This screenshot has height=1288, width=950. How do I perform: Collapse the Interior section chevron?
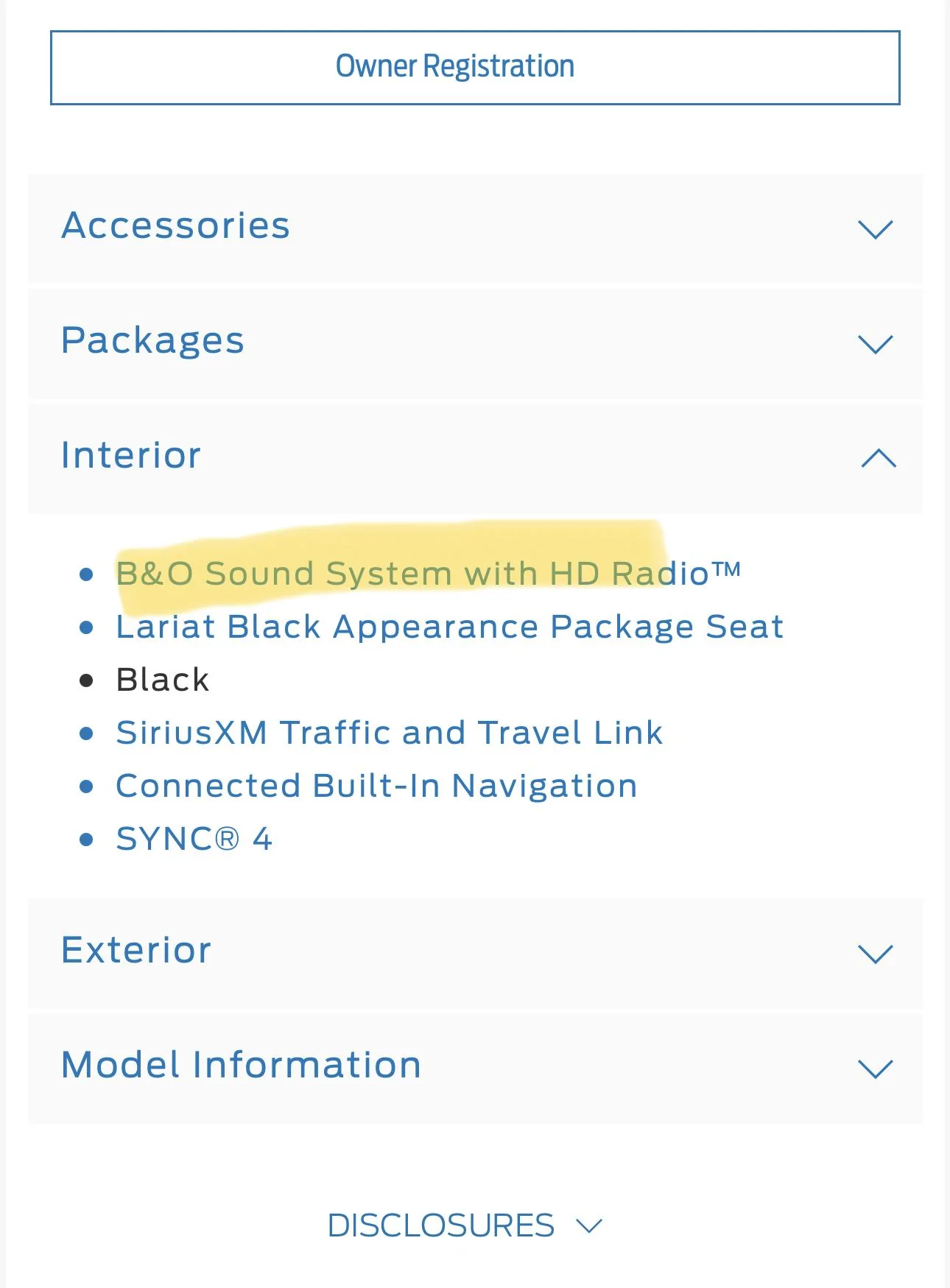[878, 459]
